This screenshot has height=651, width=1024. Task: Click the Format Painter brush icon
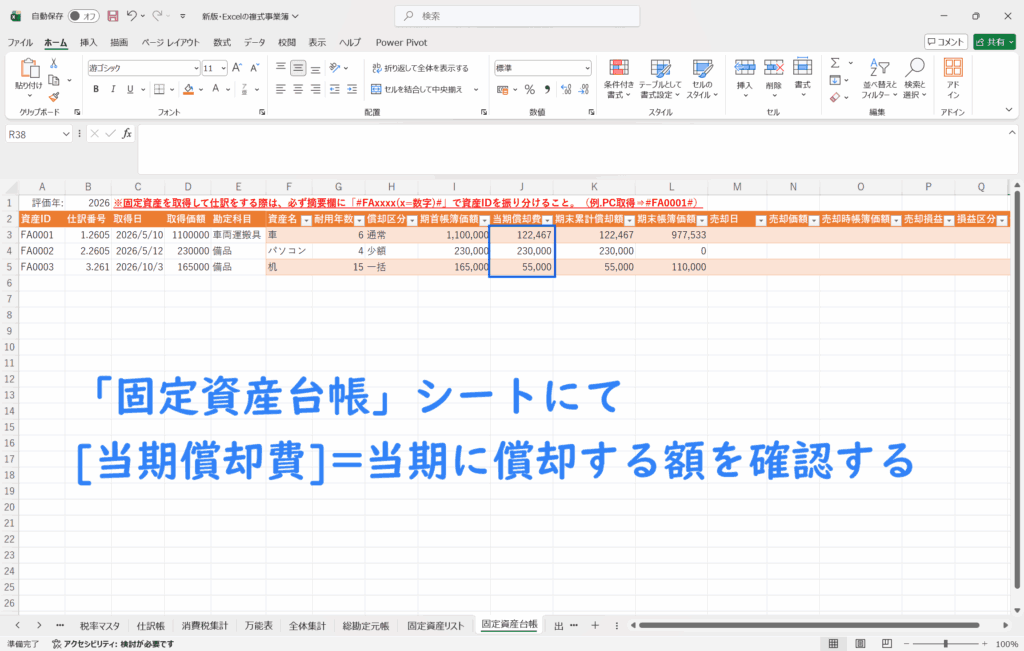tap(54, 94)
